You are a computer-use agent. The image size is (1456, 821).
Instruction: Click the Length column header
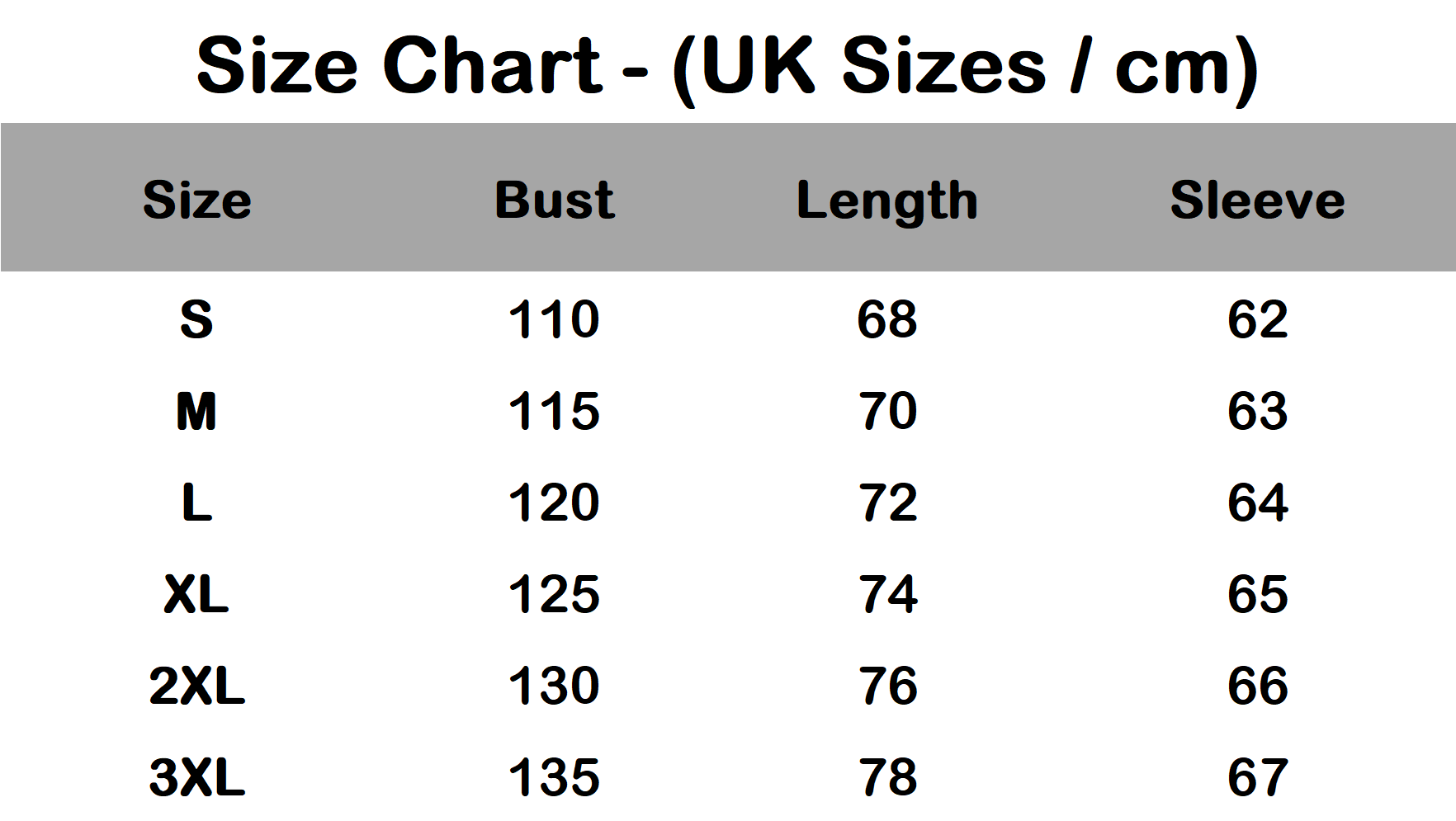887,201
